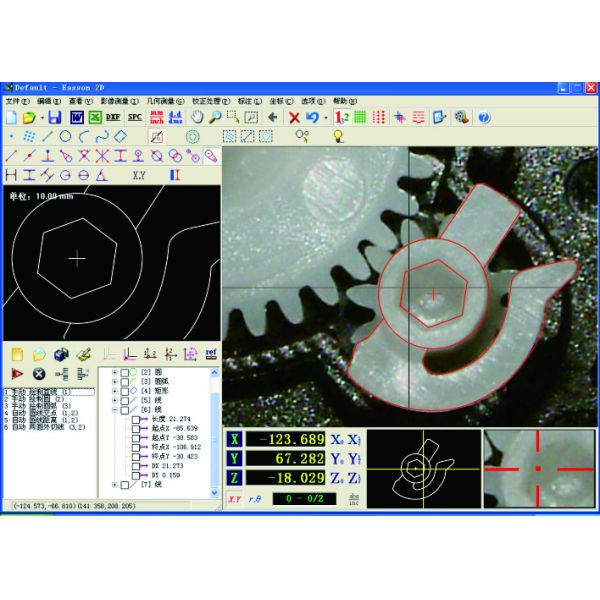Click the blue help question mark icon
This screenshot has height=600, width=600.
pyautogui.click(x=484, y=118)
